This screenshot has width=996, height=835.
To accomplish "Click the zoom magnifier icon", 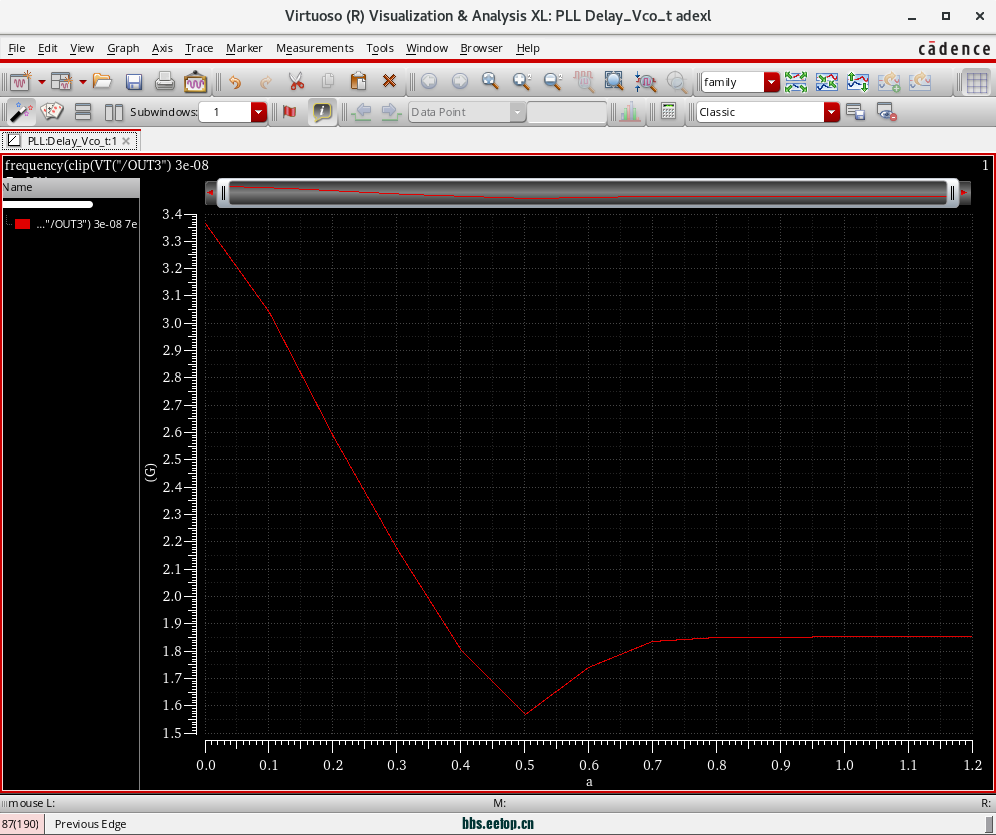I will coord(490,81).
